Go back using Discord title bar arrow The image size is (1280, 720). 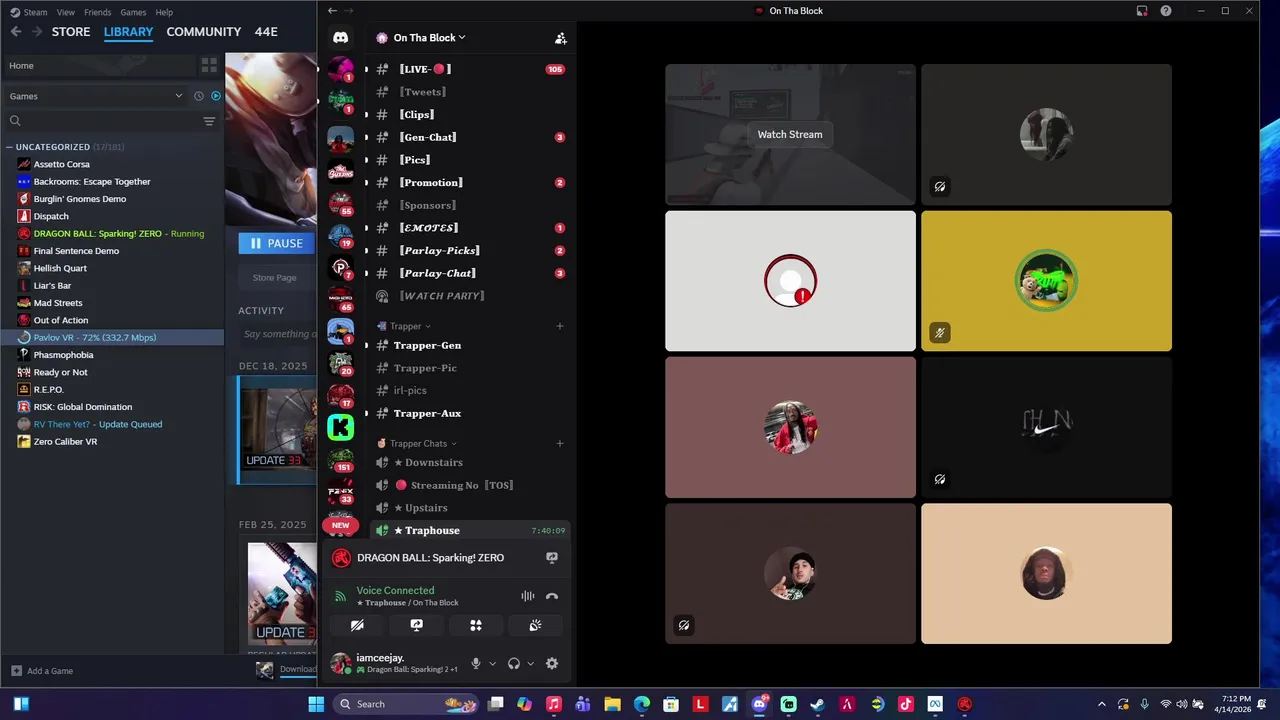[332, 11]
